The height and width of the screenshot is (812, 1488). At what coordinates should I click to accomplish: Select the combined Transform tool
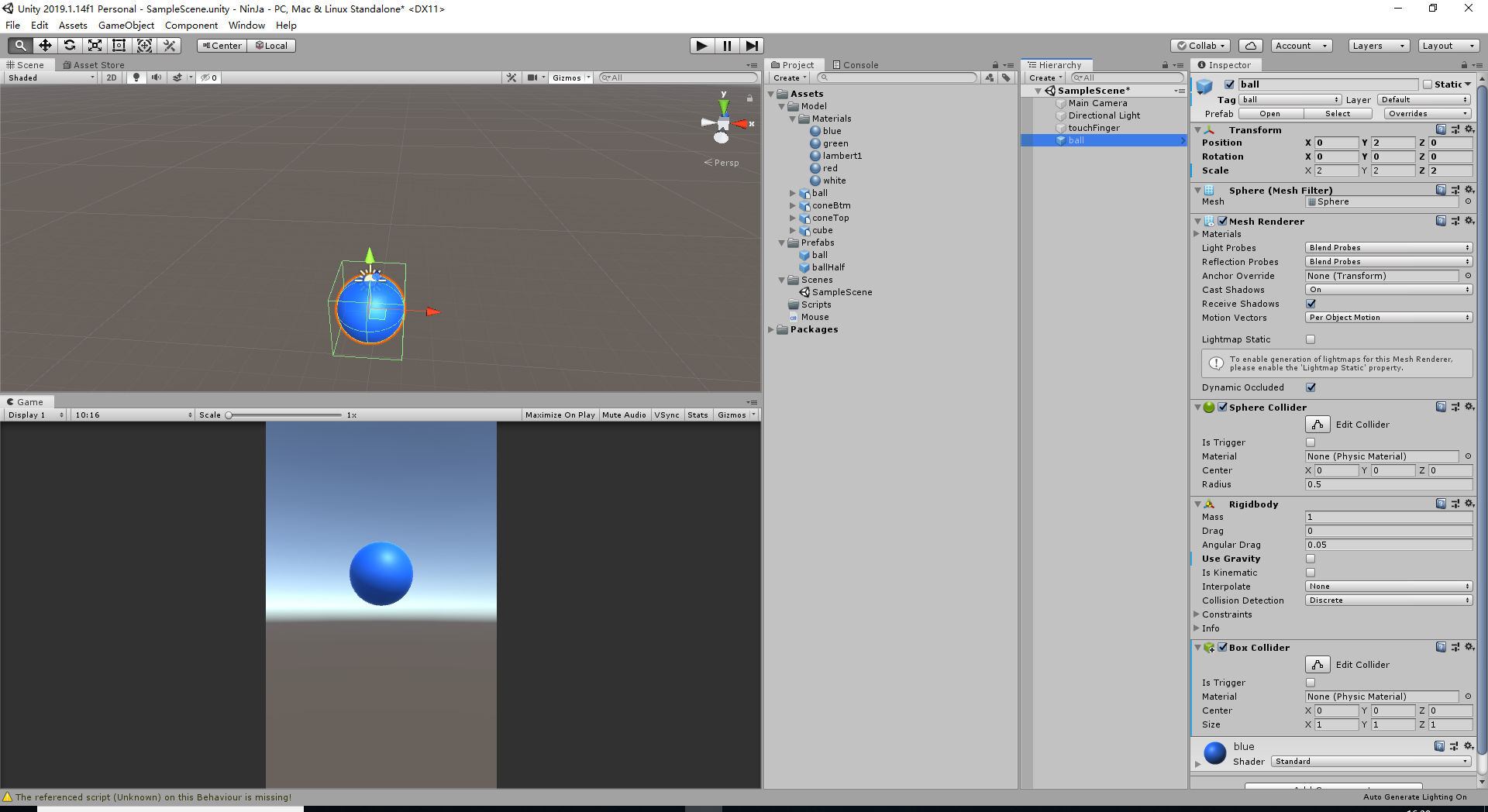pos(144,46)
